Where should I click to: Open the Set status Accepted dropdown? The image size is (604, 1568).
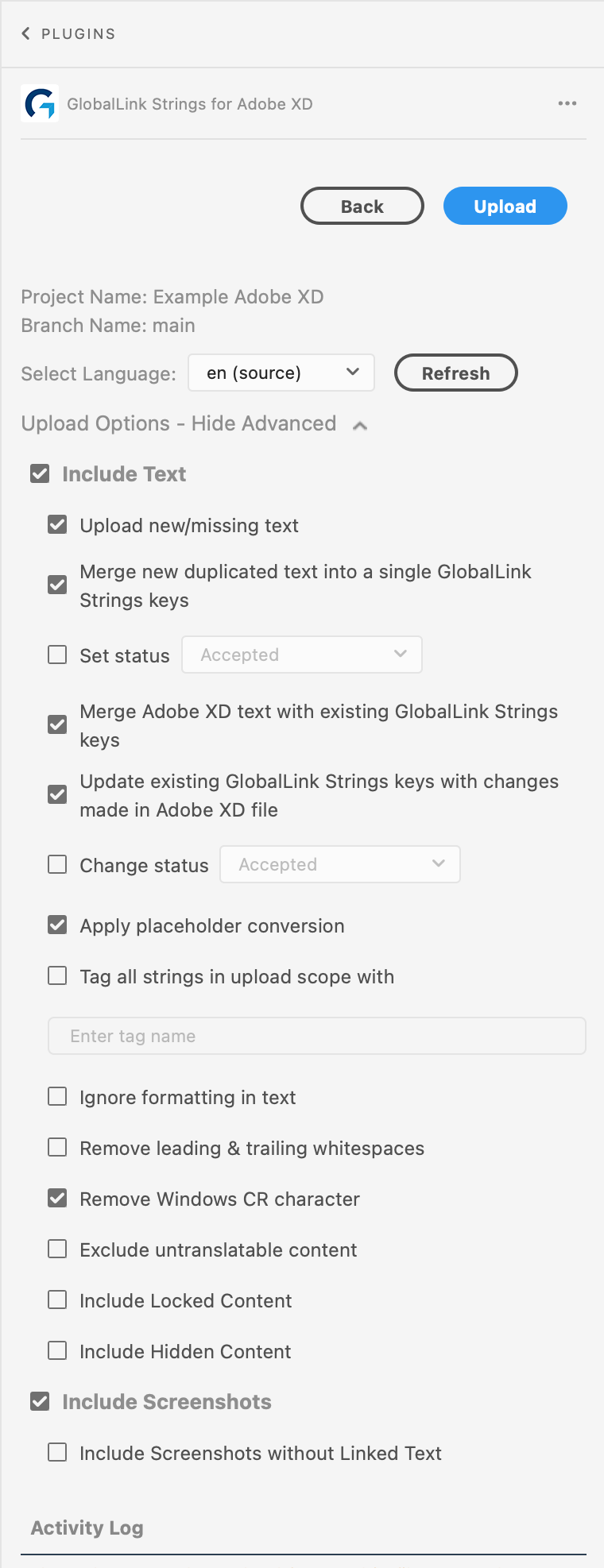click(302, 655)
